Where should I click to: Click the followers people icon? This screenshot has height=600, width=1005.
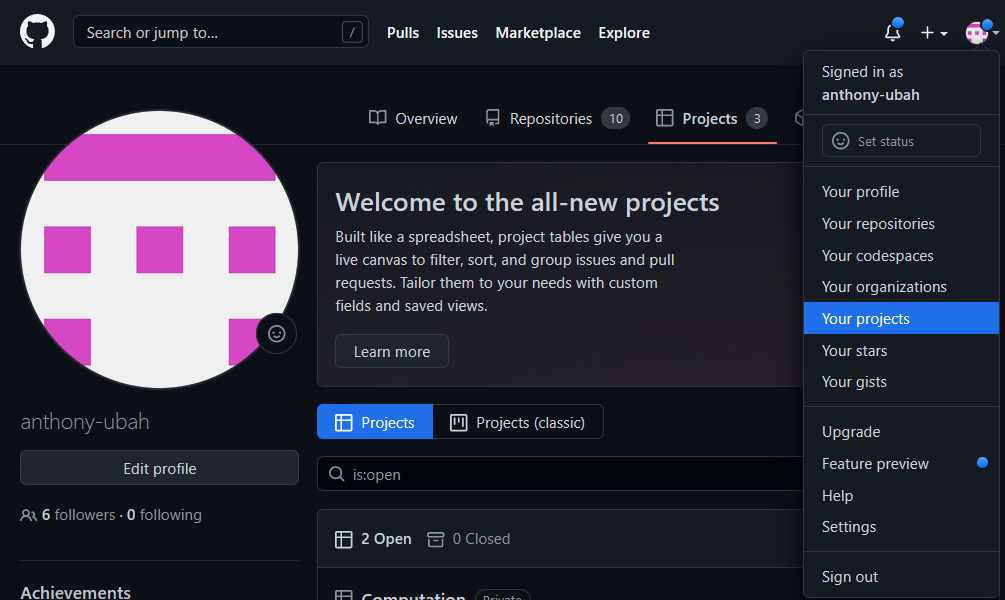(28, 516)
